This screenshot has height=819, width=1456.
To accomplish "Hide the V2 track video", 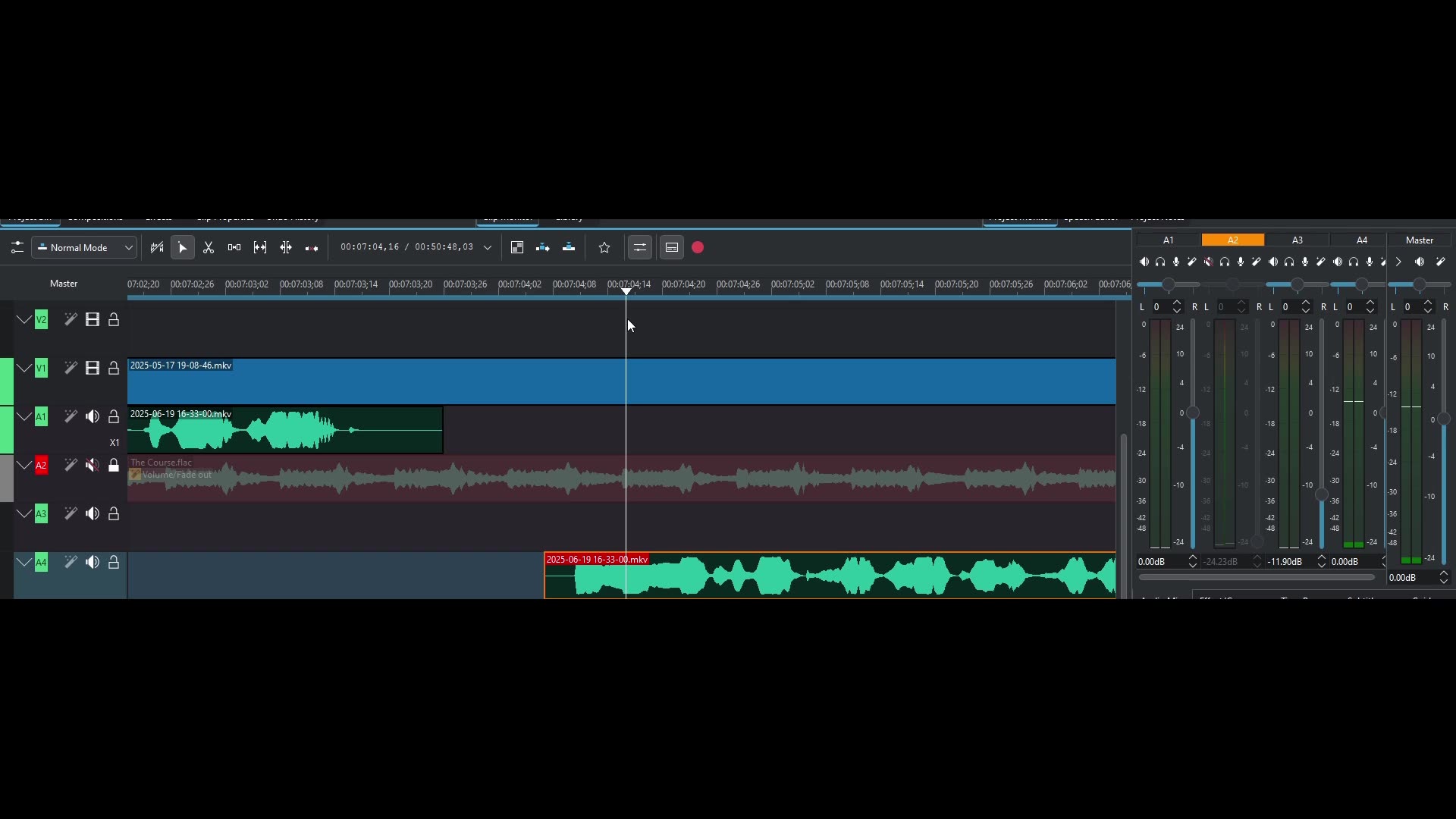I will point(93,320).
